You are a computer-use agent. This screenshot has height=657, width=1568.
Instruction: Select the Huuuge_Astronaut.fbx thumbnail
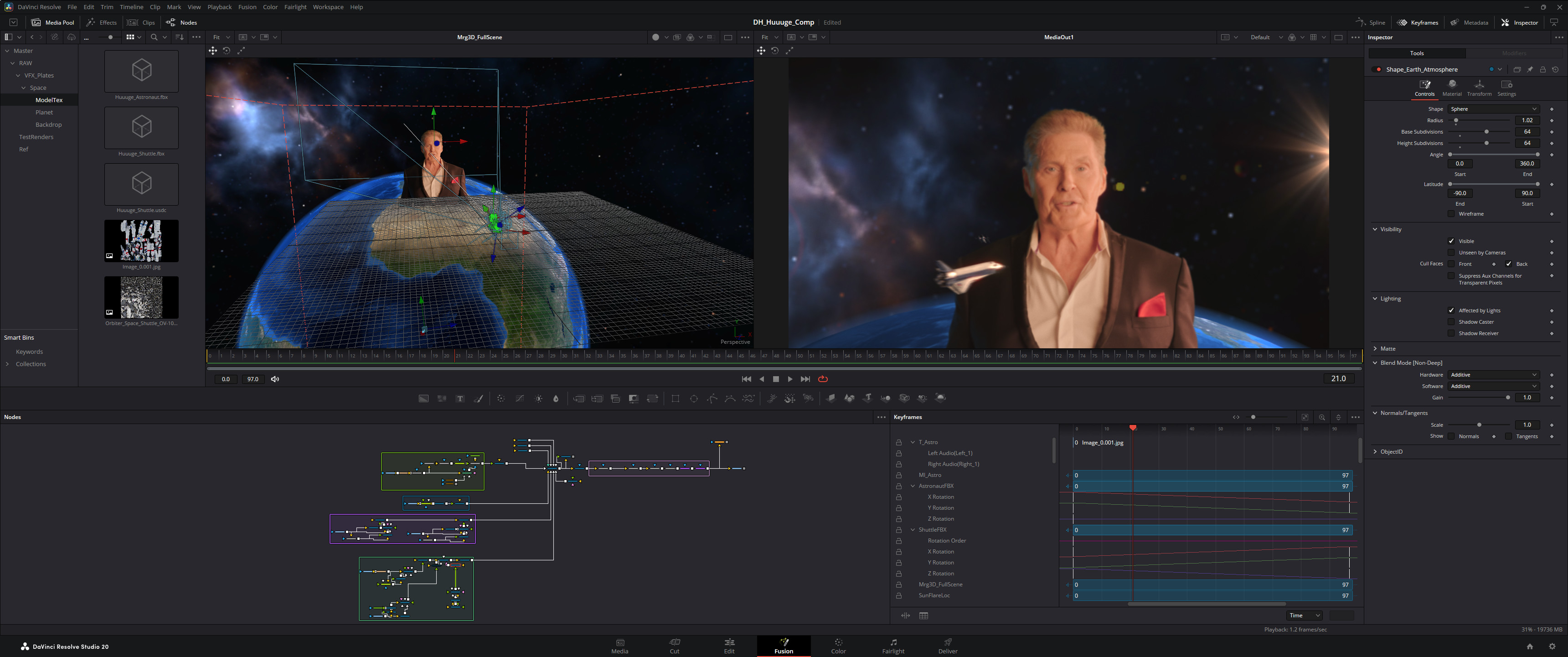pos(141,71)
